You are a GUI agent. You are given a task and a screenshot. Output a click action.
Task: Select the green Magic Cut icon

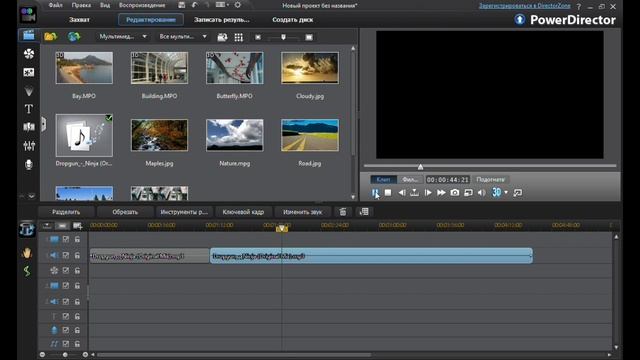click(x=27, y=271)
